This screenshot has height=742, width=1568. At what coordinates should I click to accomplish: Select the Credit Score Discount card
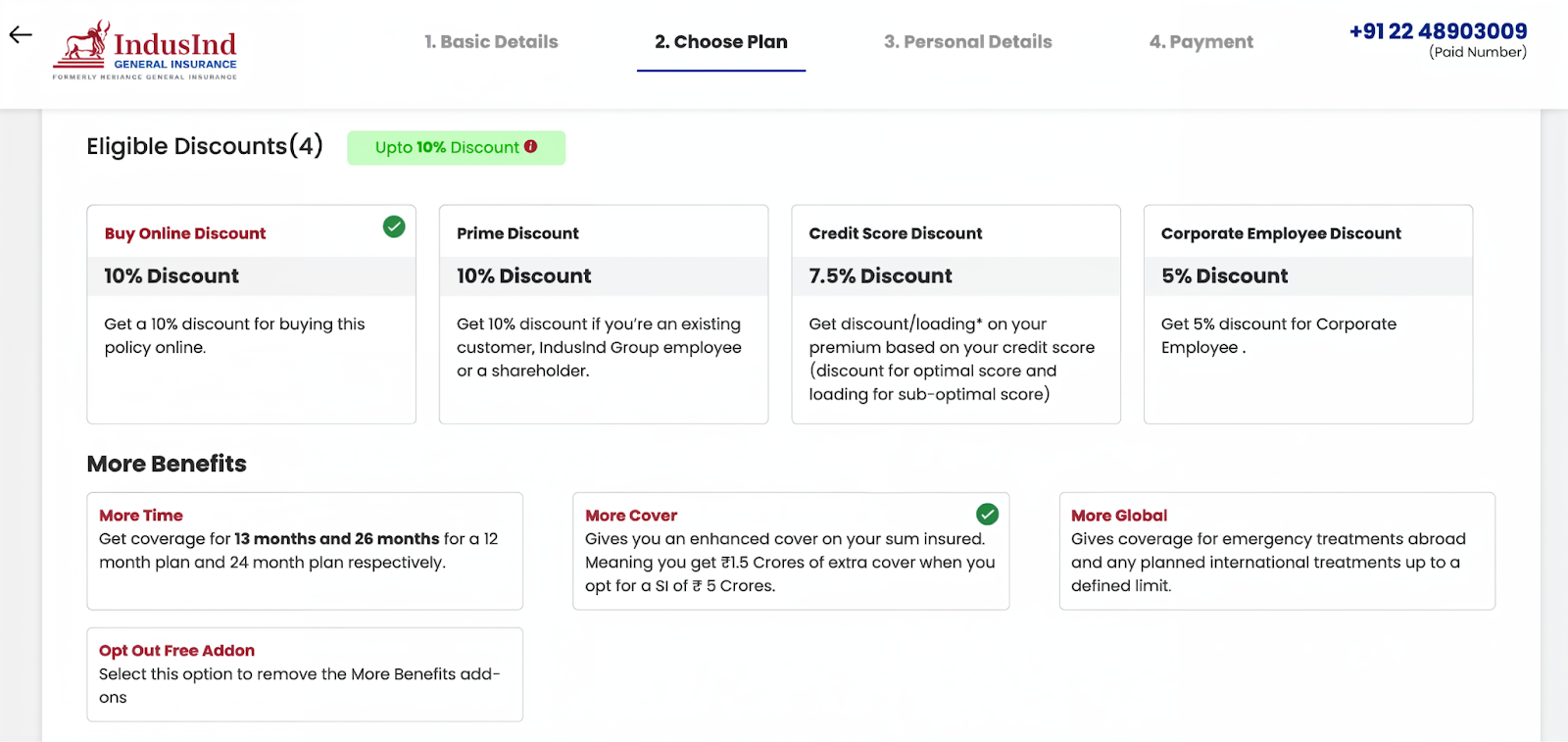tap(955, 314)
